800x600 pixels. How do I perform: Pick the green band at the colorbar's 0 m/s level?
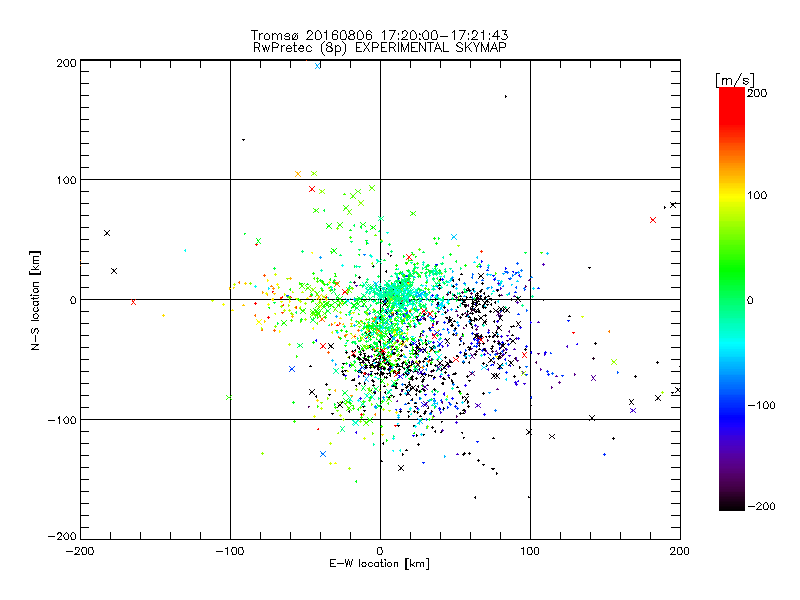732,300
